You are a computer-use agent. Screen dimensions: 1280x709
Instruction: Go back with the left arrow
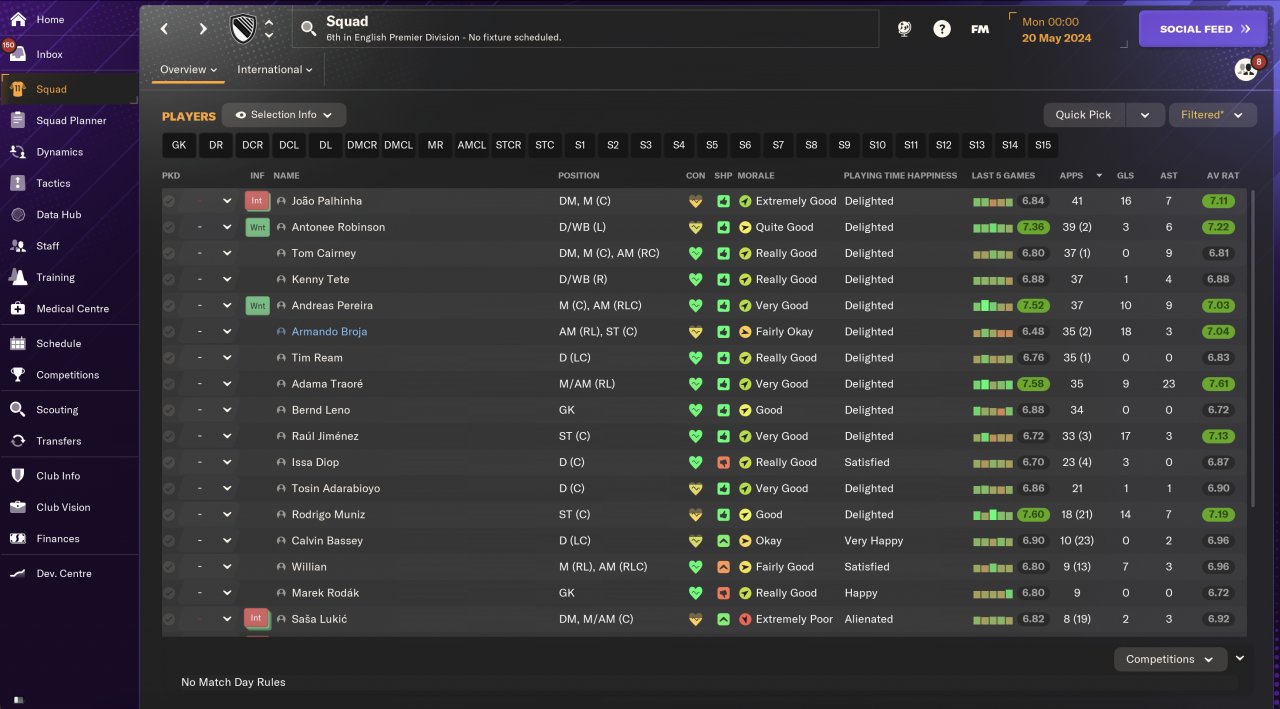tap(165, 29)
